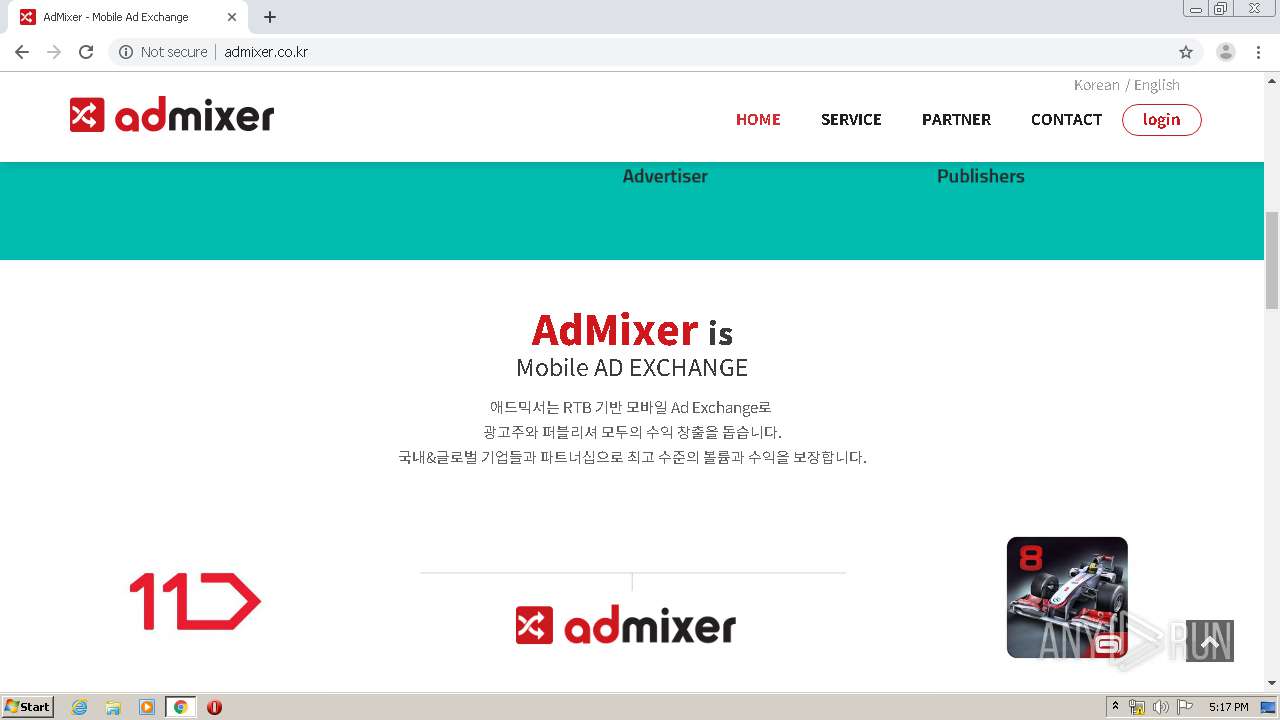Click the page vertical scrollbar thumb

[1272, 260]
